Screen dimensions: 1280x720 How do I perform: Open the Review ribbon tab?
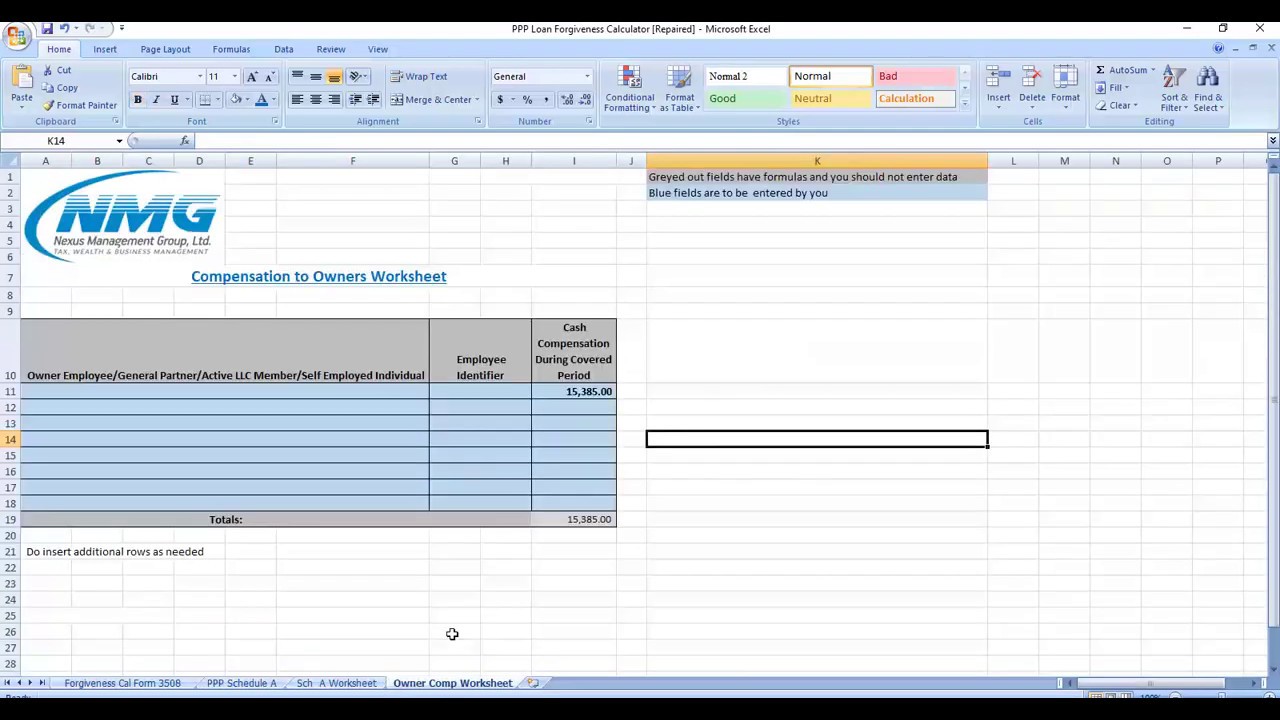(x=331, y=49)
